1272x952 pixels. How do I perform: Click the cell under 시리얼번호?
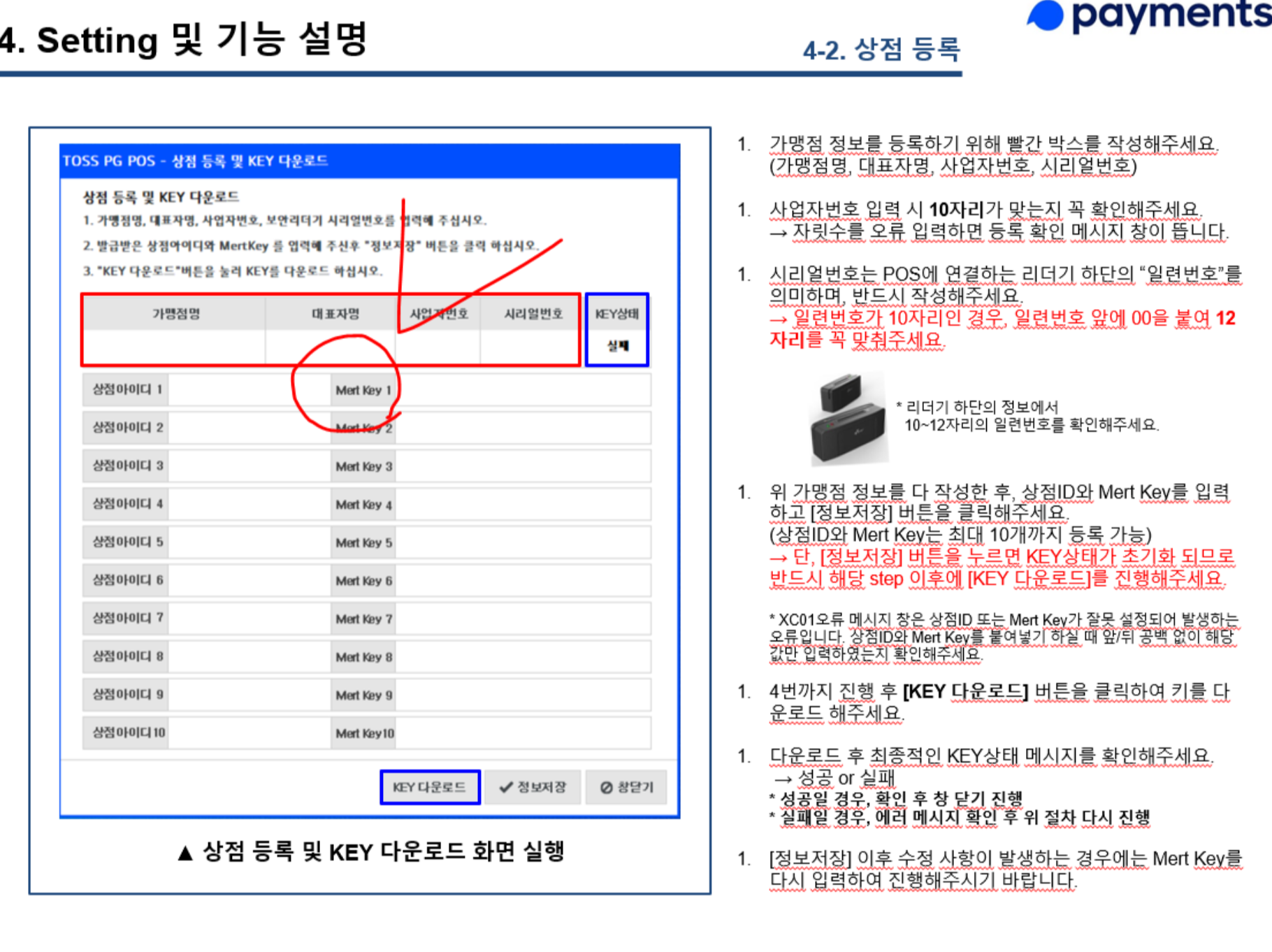pyautogui.click(x=529, y=347)
